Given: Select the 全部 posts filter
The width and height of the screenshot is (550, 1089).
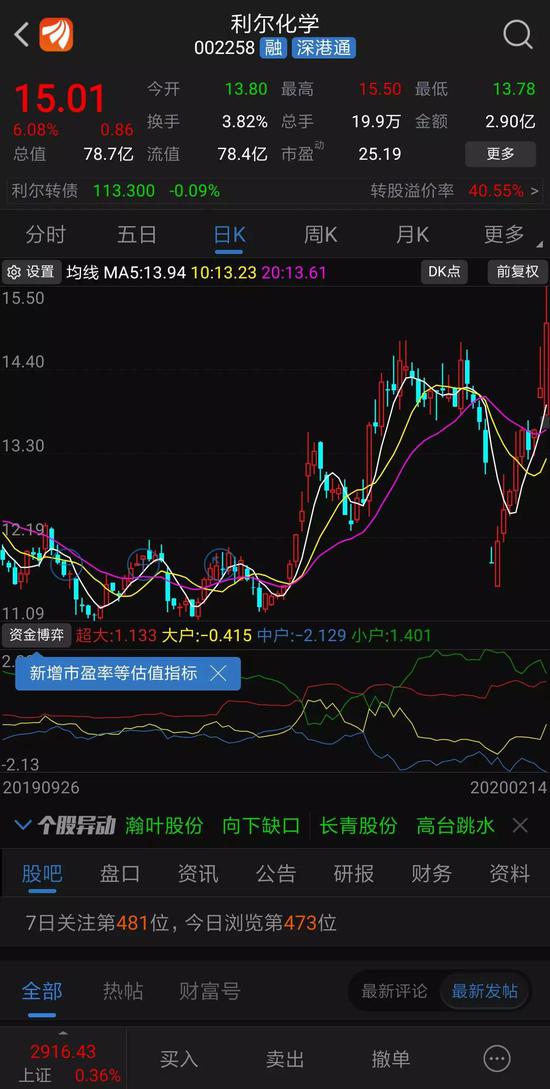Looking at the screenshot, I should click(42, 991).
